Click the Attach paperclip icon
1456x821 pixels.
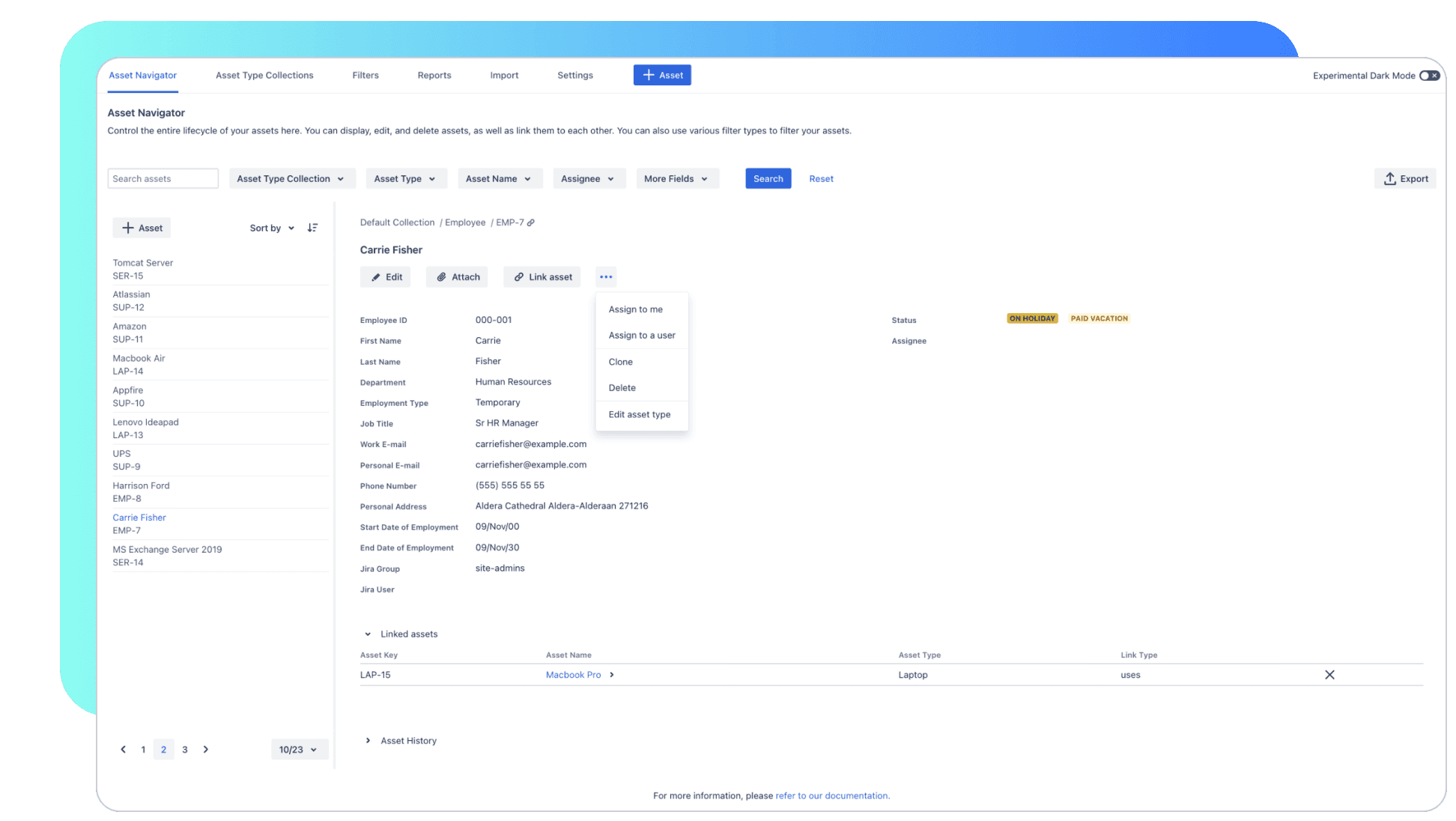tap(441, 276)
